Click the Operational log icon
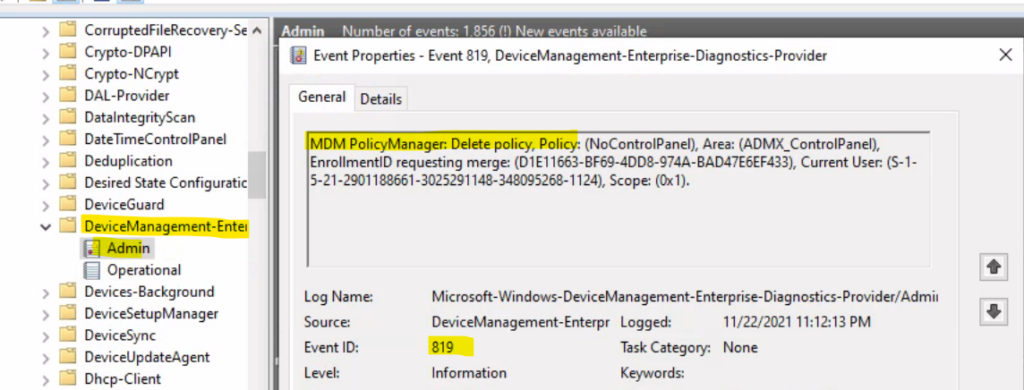The height and width of the screenshot is (390, 1024). tap(92, 270)
